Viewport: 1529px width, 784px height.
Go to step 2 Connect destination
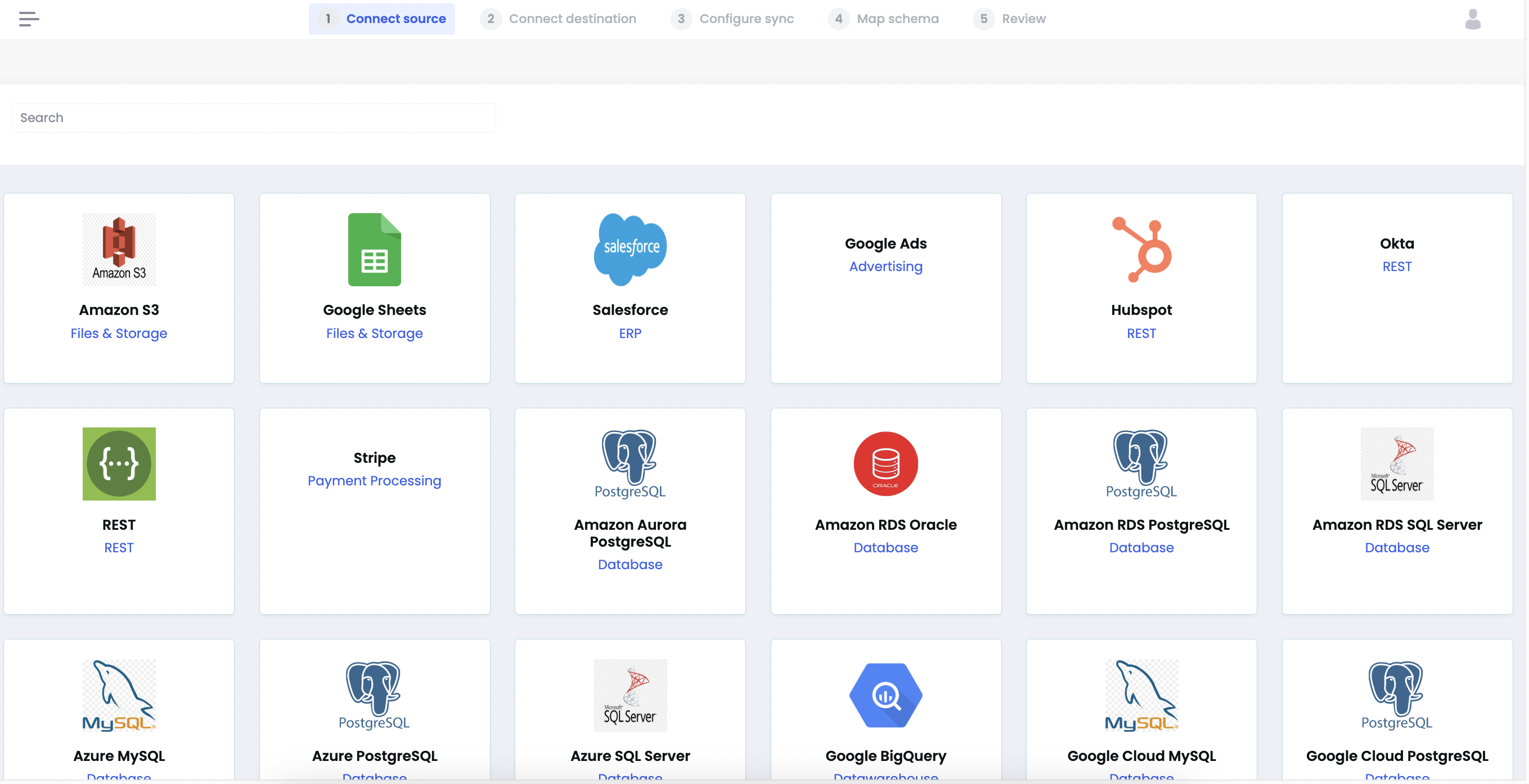pos(558,19)
